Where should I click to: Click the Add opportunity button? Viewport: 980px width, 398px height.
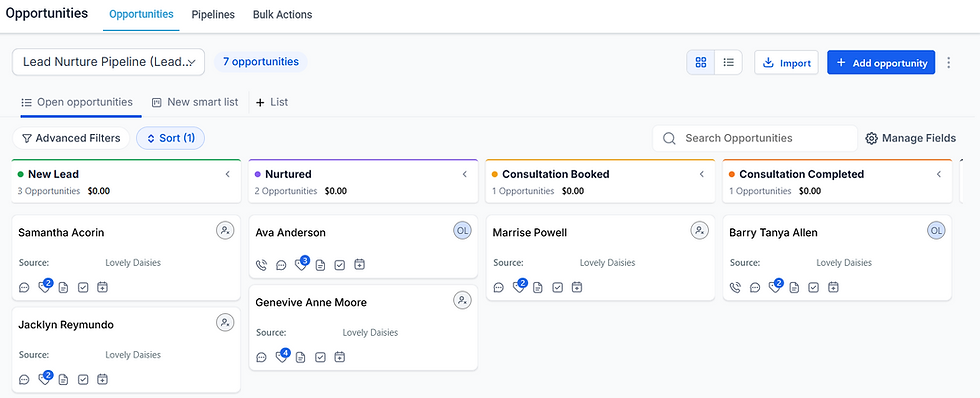pos(881,62)
